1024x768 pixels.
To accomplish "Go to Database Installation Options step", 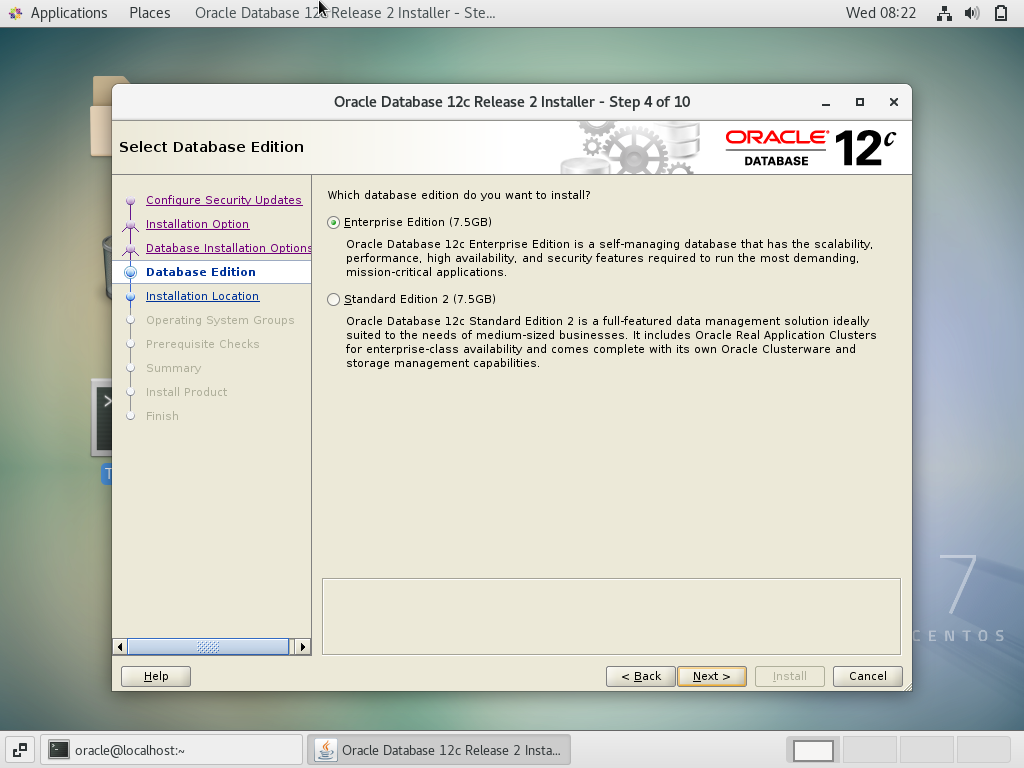I will click(x=229, y=248).
